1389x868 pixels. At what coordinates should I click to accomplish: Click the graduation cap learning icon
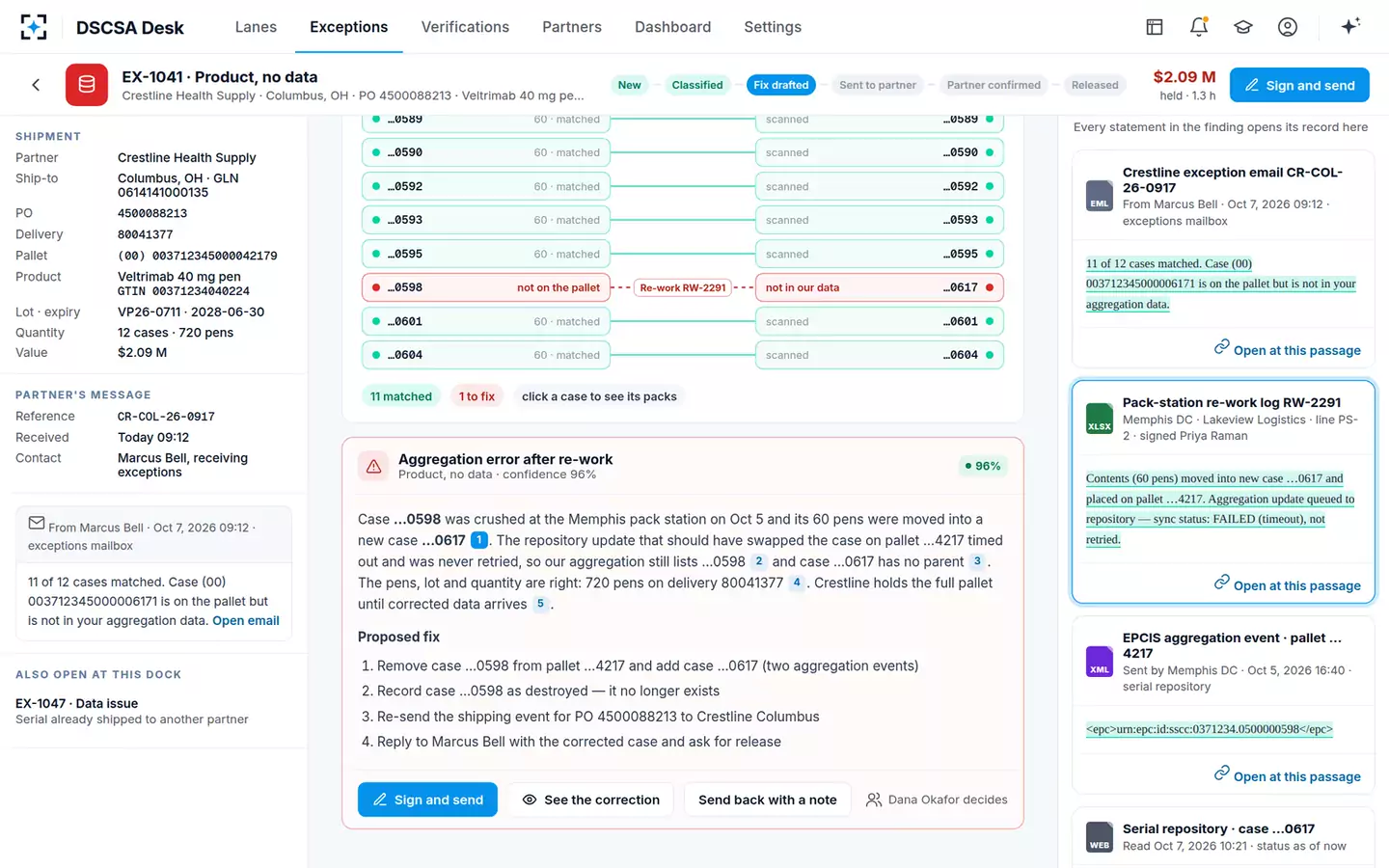[x=1243, y=27]
